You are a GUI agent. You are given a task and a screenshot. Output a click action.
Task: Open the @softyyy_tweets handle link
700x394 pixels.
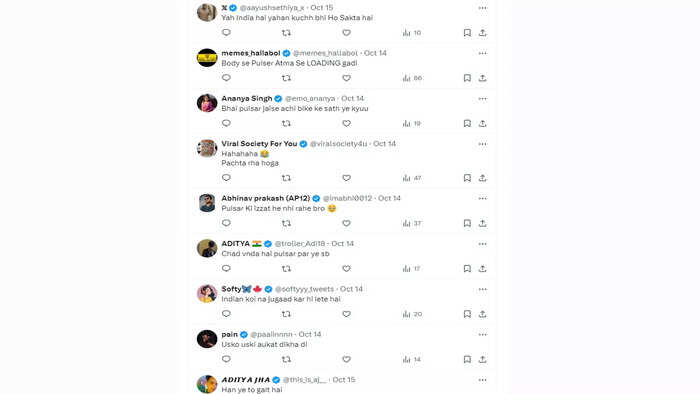tap(304, 289)
